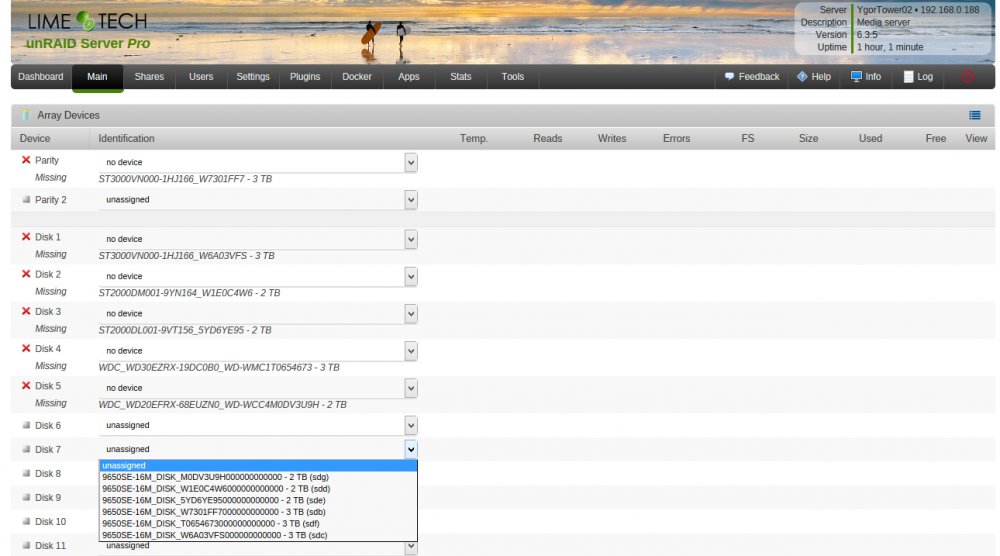Click the grey status square beside Disk 7
Screen dimensions: 1000x556
[x=26, y=450]
